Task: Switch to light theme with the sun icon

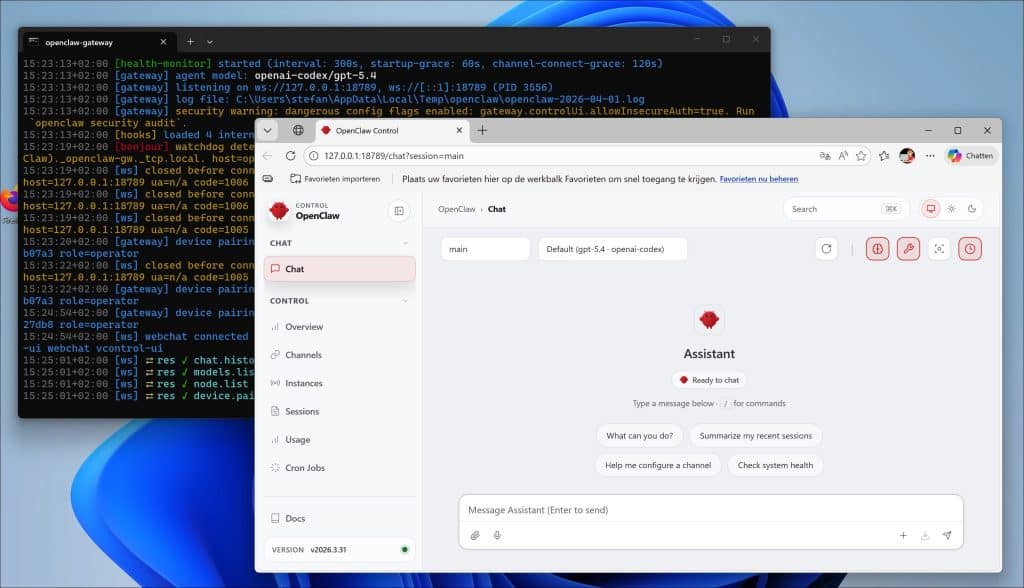Action: pos(951,208)
